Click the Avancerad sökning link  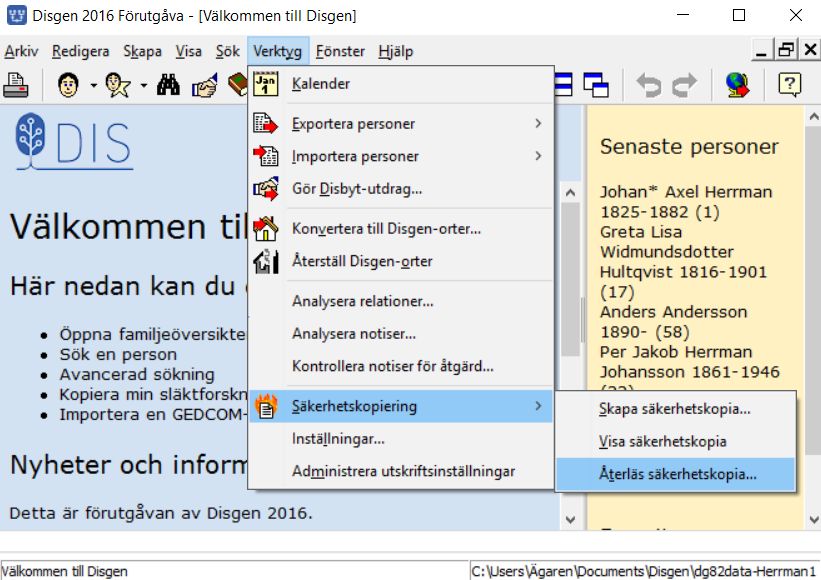137,374
